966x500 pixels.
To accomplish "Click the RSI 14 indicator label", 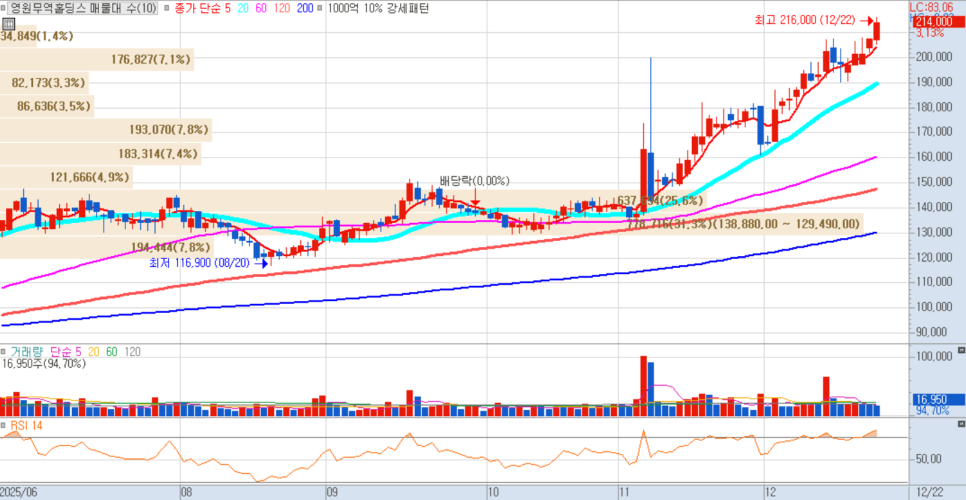I will pos(26,424).
